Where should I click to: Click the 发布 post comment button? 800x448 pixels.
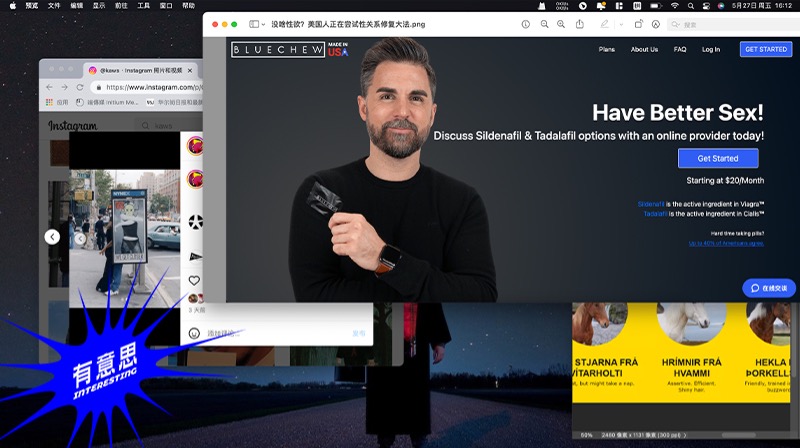click(x=359, y=333)
